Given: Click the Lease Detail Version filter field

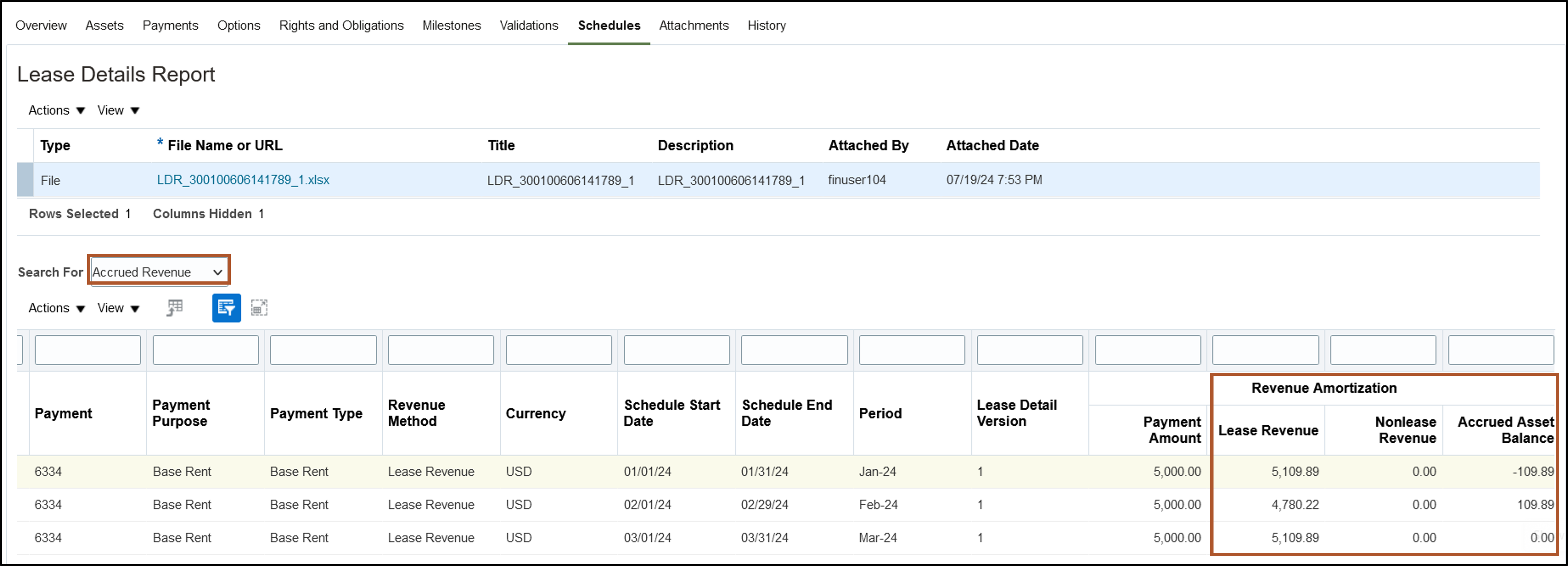Looking at the screenshot, I should (x=1030, y=350).
